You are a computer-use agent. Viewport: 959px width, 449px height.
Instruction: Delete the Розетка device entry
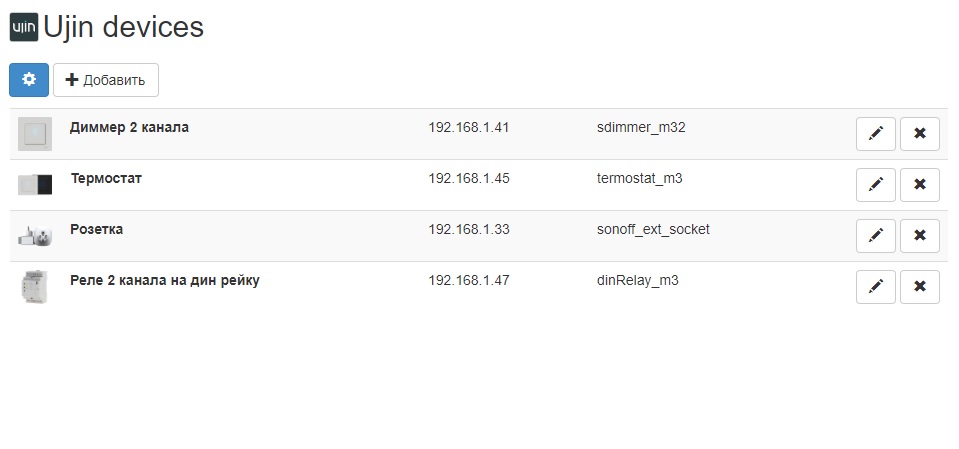tap(920, 236)
